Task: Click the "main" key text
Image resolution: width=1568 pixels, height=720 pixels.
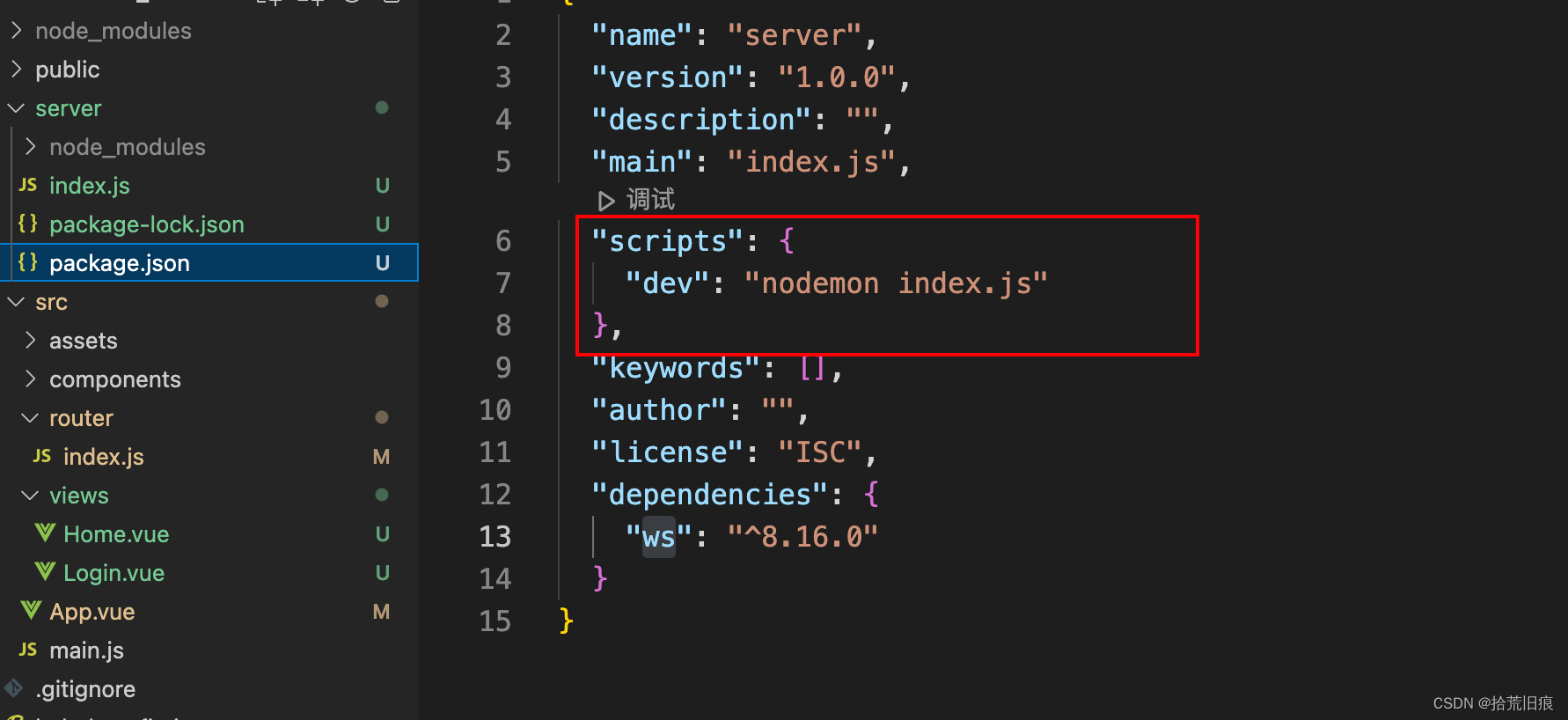Action: tap(642, 162)
